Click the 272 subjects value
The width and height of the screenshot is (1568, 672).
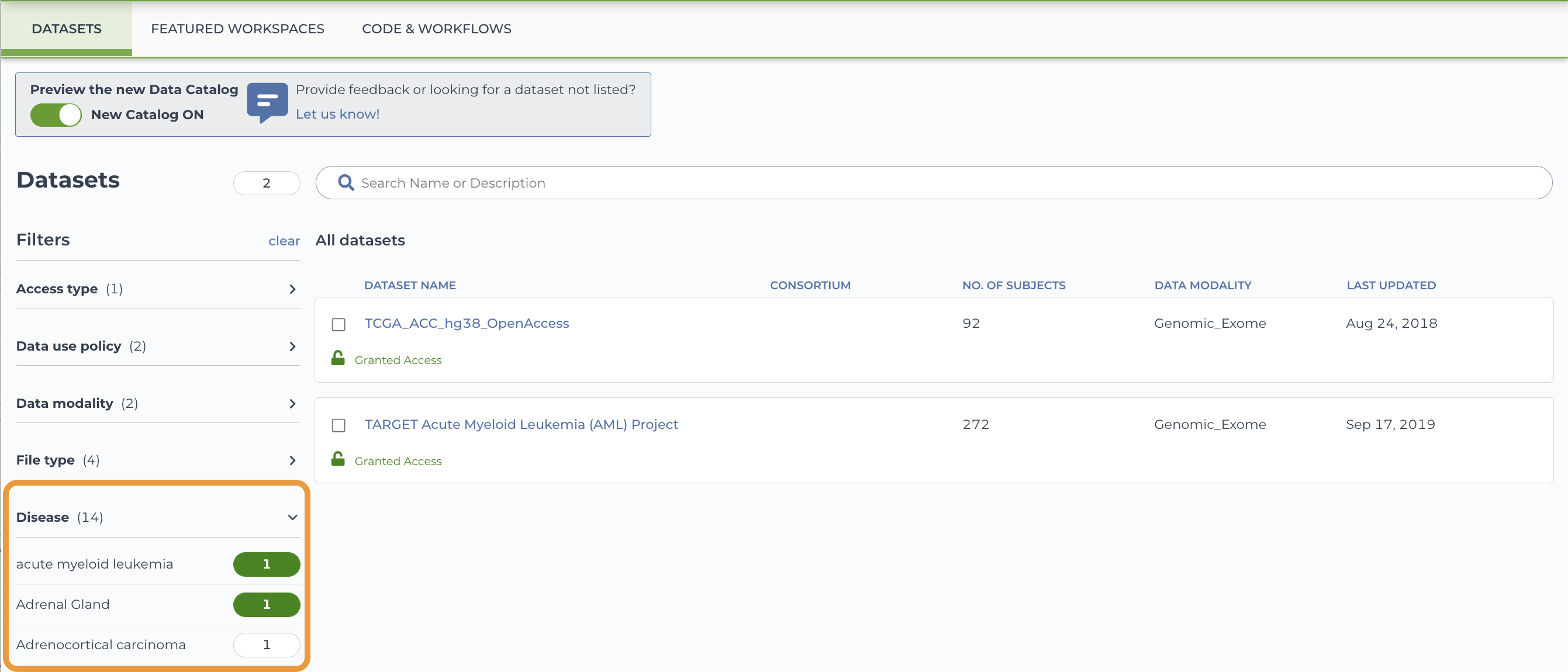[976, 424]
